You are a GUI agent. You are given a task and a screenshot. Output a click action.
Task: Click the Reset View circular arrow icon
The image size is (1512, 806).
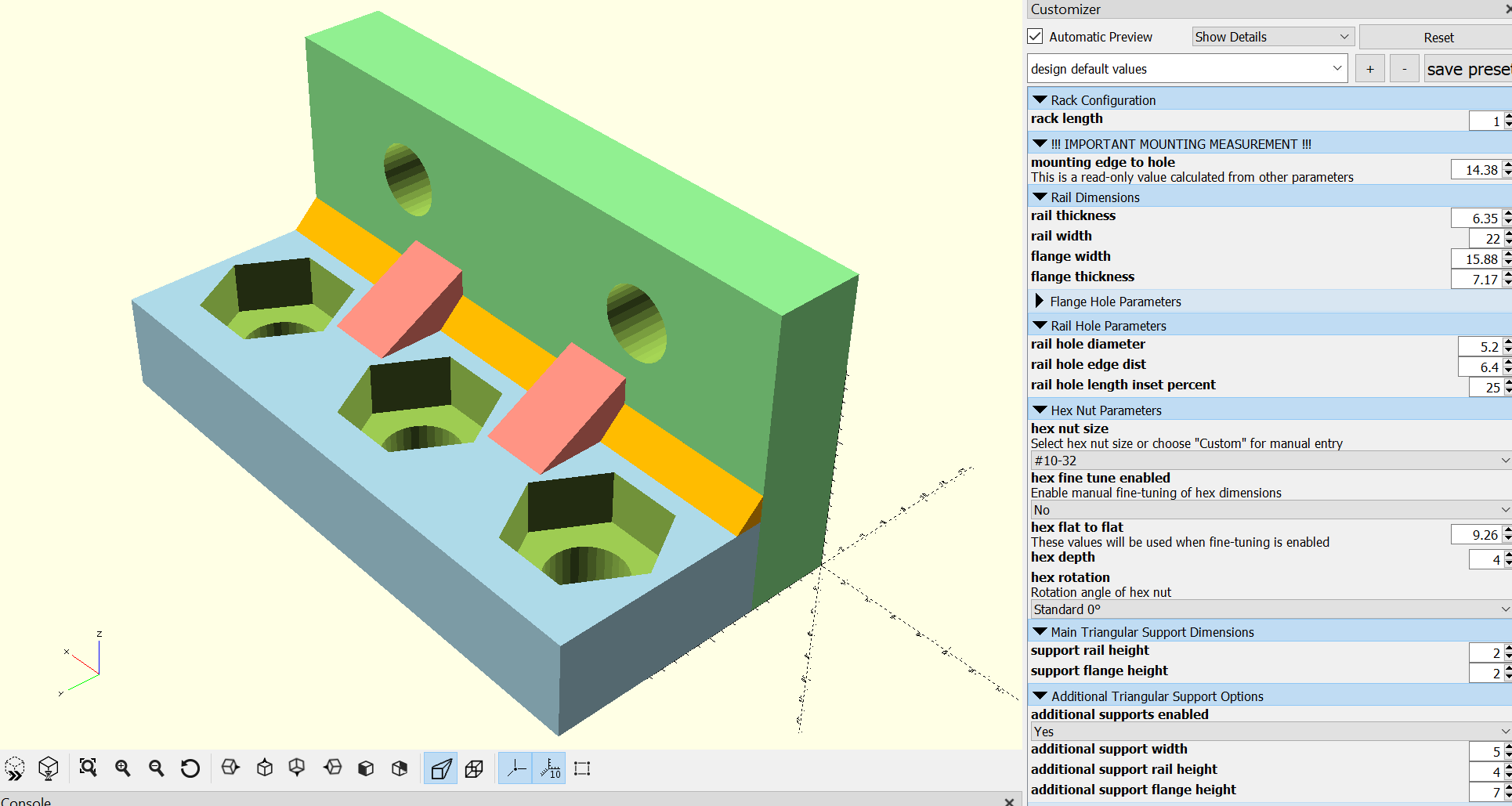click(x=190, y=768)
